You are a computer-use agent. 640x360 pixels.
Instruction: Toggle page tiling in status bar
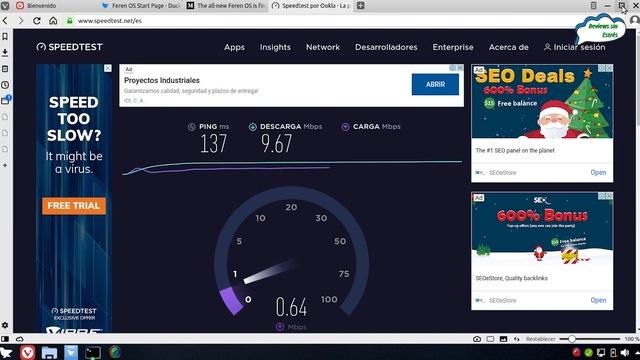pos(490,339)
